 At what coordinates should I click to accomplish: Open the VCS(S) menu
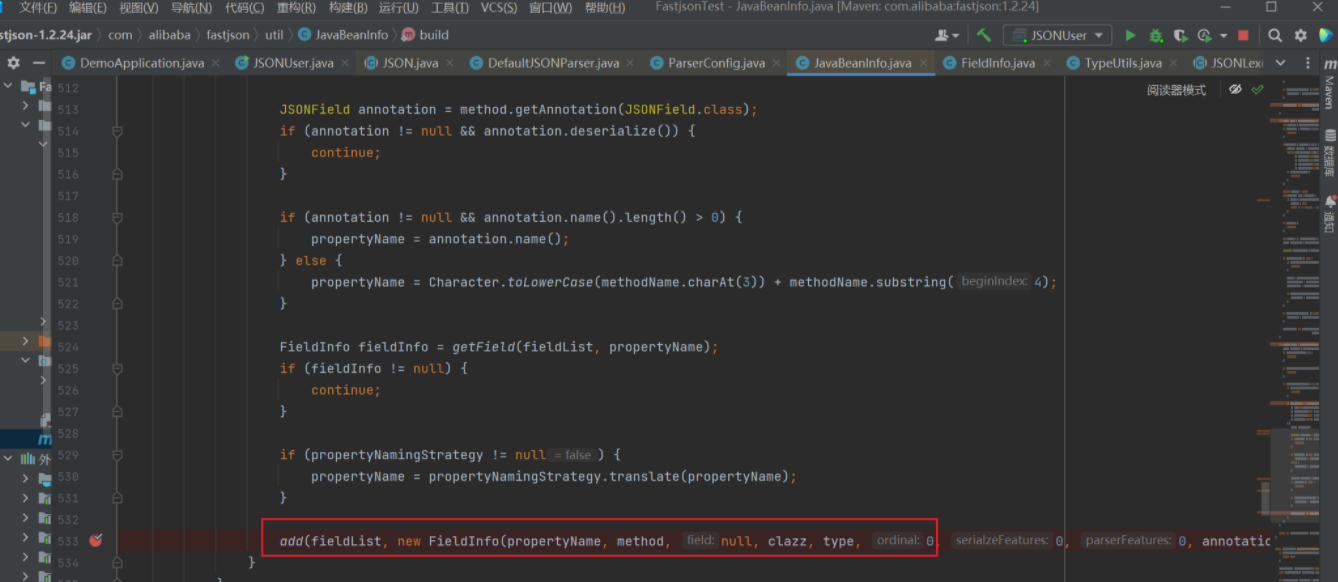click(x=499, y=8)
